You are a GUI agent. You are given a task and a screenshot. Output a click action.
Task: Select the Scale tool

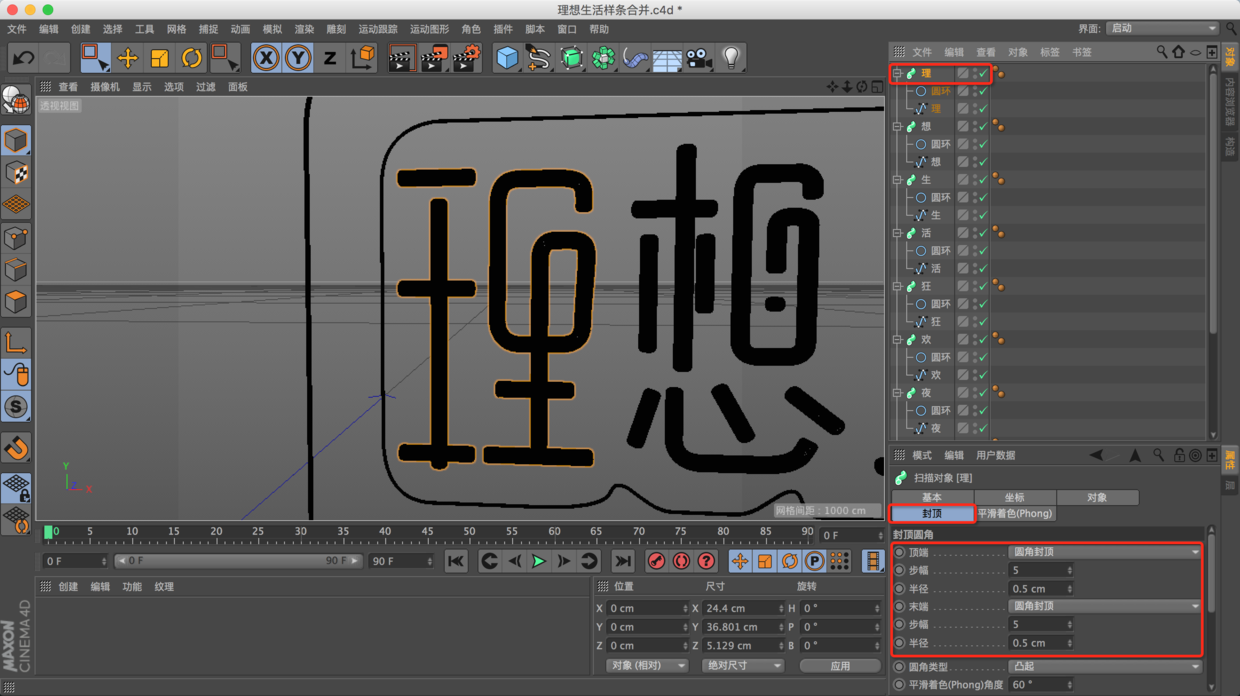160,58
